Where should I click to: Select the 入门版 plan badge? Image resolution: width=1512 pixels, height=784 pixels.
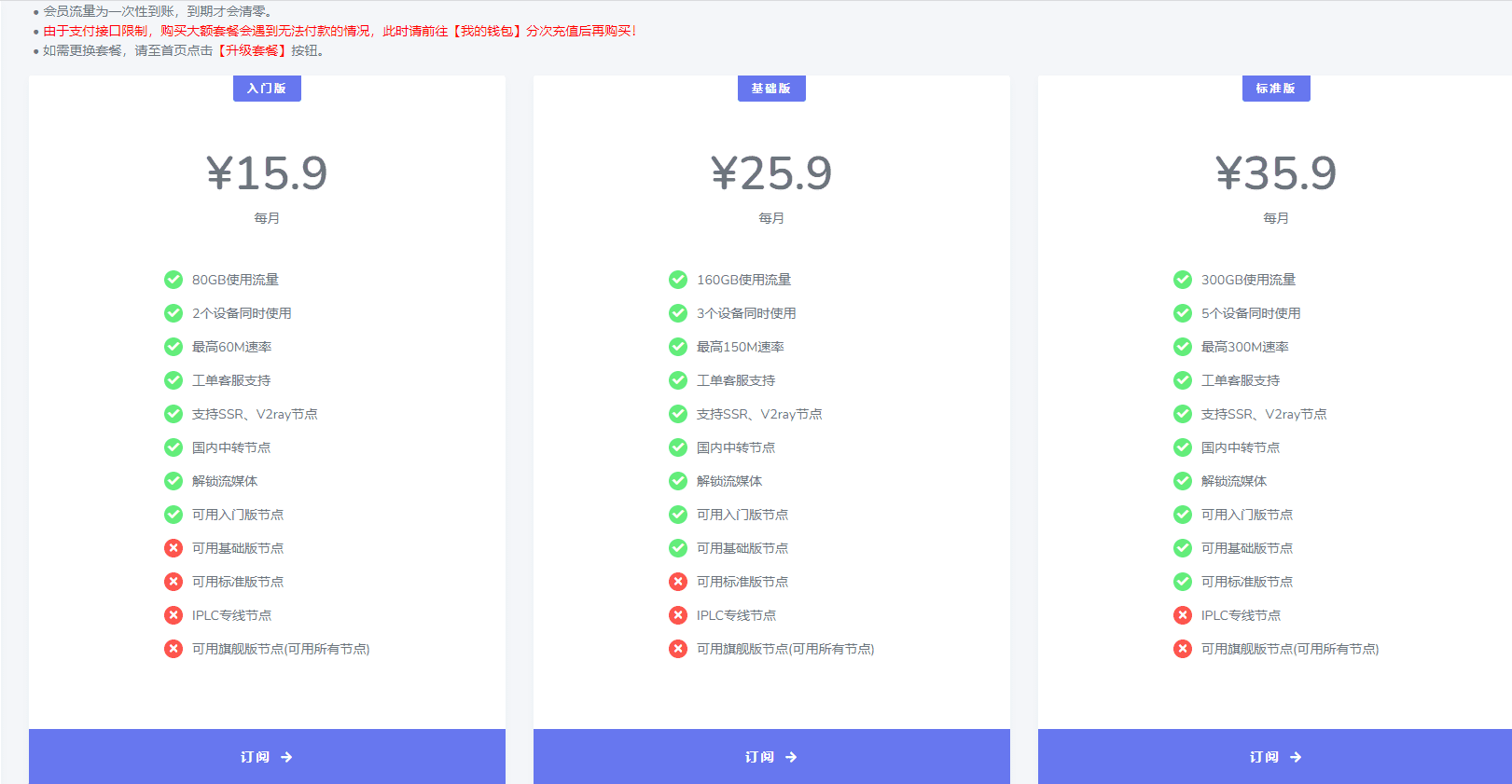click(267, 89)
